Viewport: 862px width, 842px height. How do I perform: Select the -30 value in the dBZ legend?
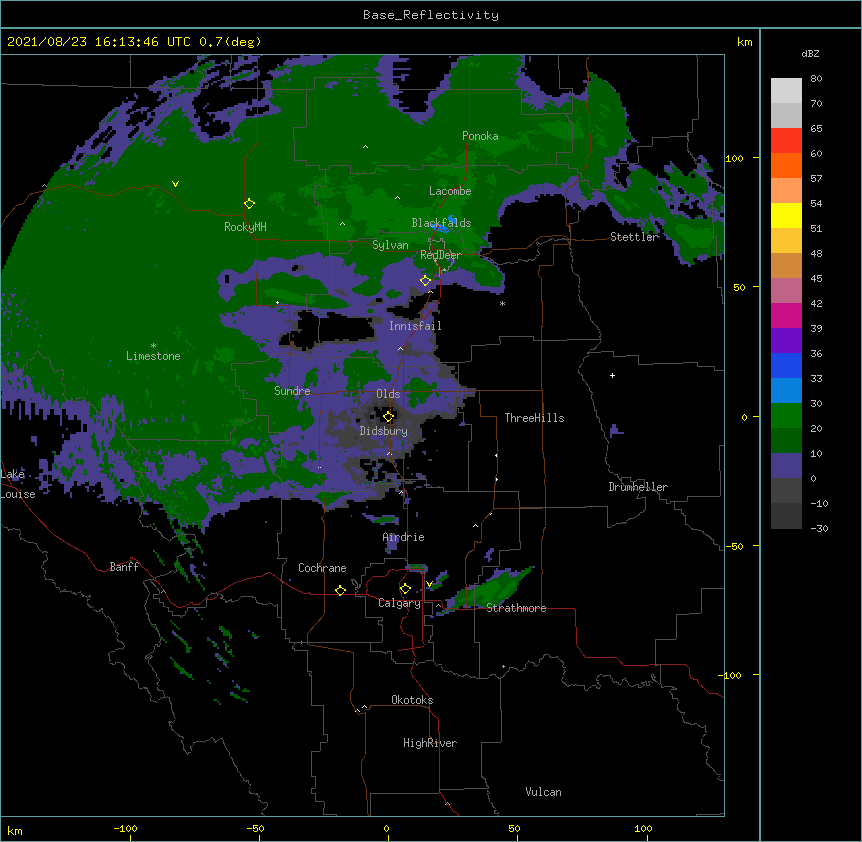coord(819,529)
